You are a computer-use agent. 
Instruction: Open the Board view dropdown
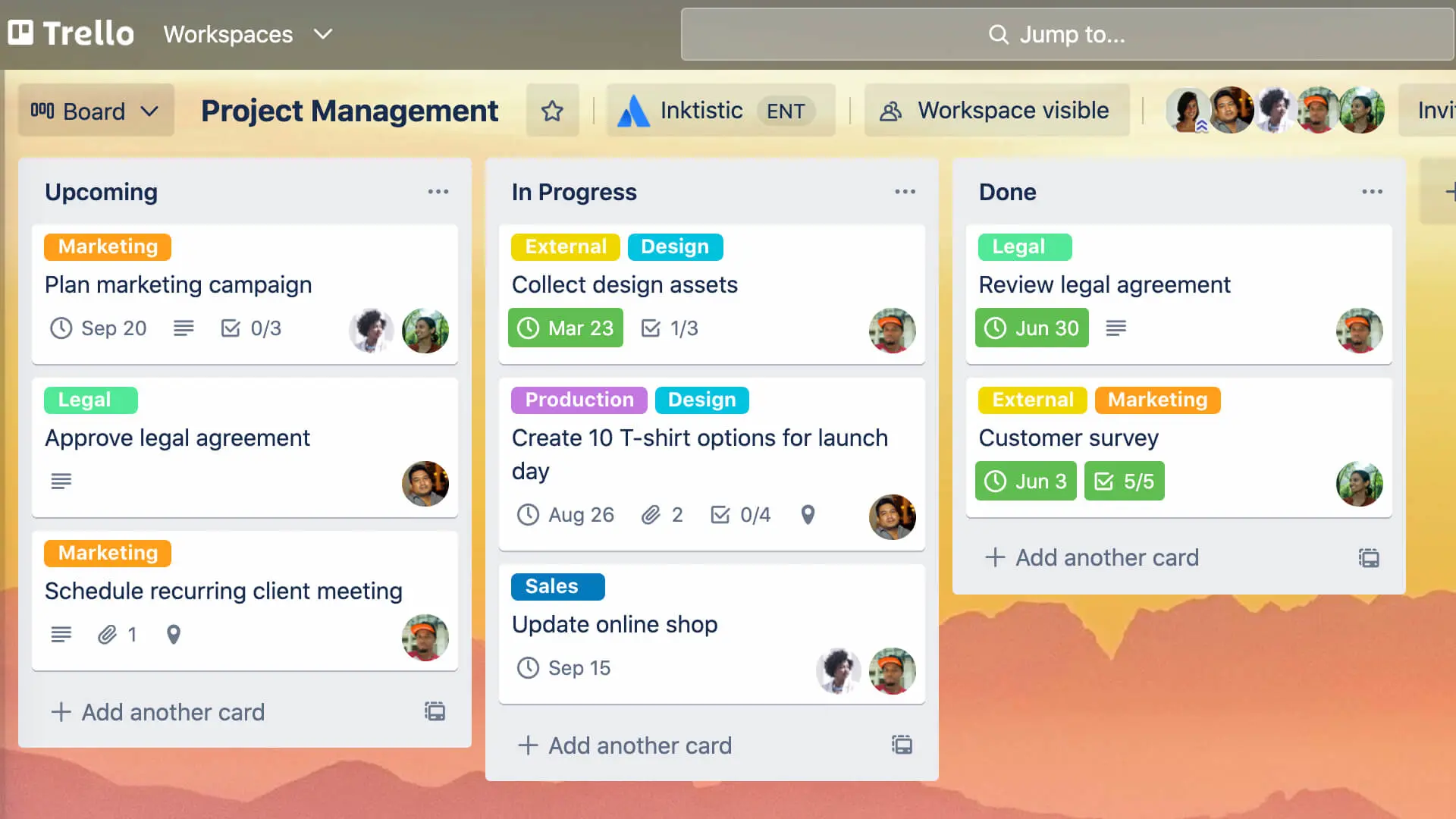[x=95, y=111]
